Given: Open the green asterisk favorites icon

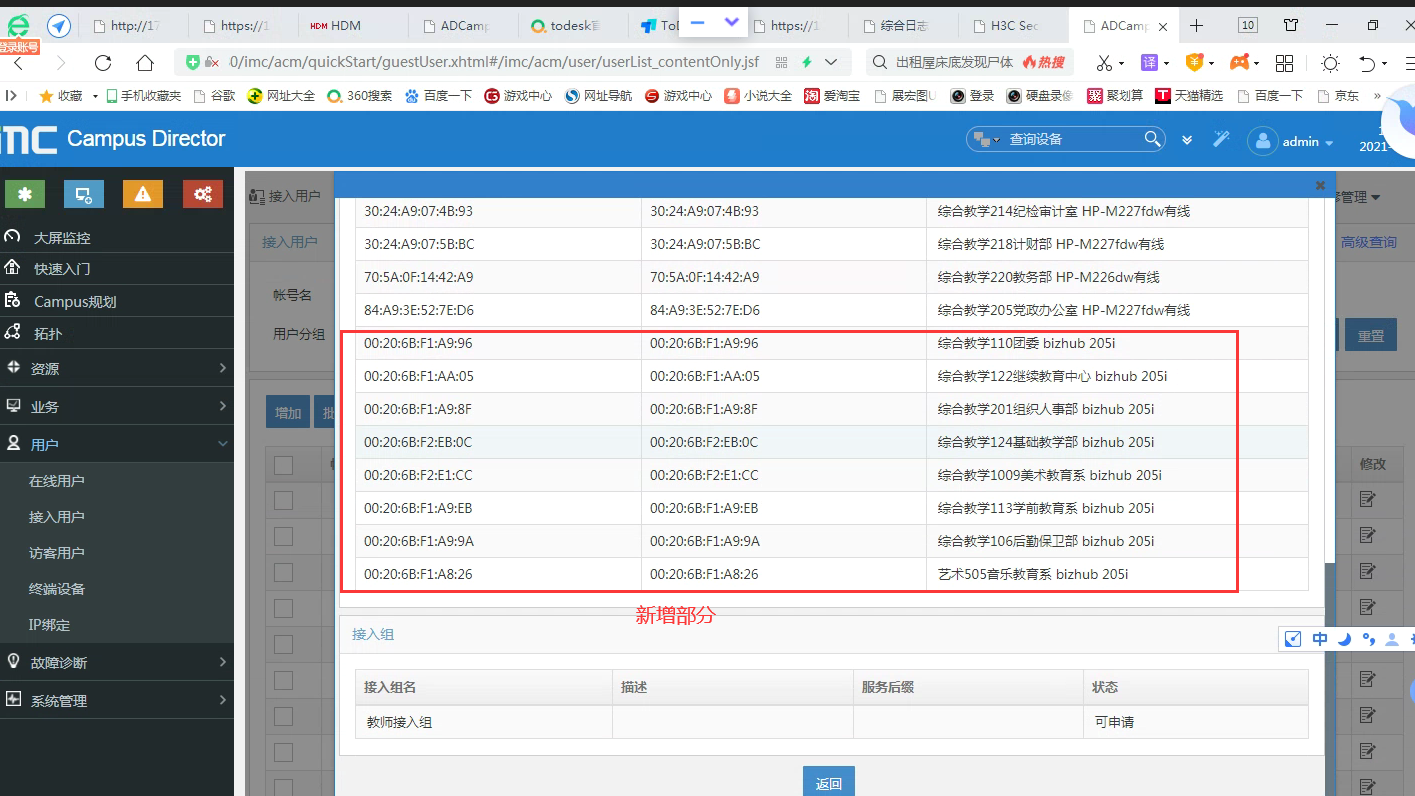Looking at the screenshot, I should point(24,194).
